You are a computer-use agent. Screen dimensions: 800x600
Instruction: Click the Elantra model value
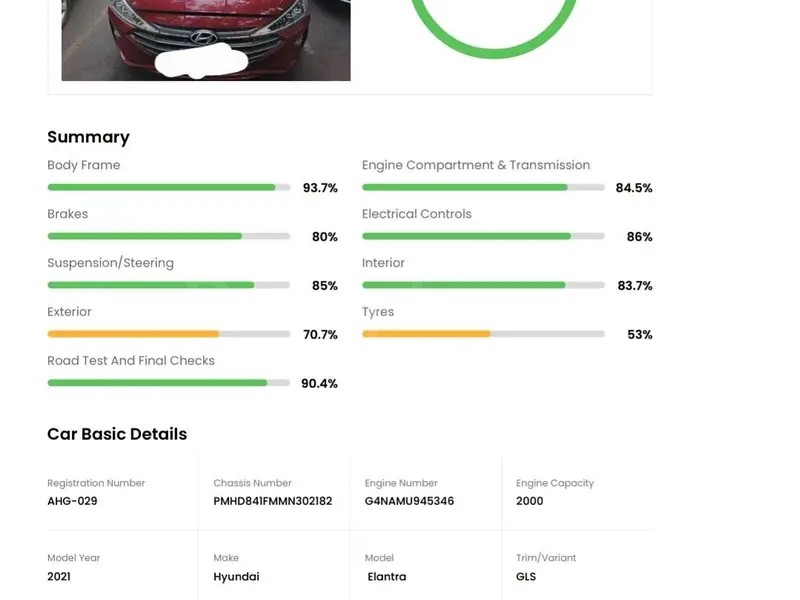[385, 577]
